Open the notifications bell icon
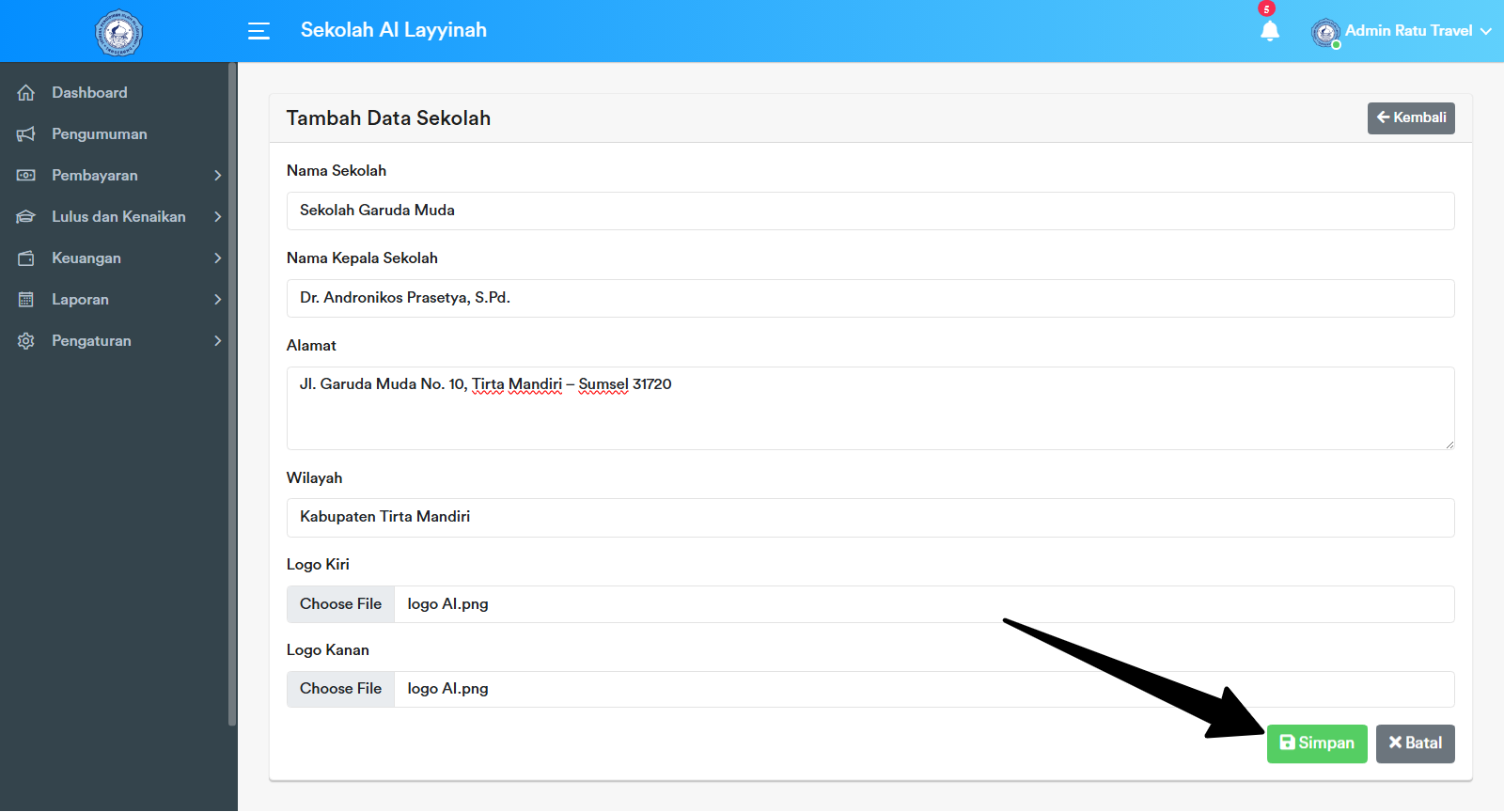Image resolution: width=1504 pixels, height=812 pixels. coord(1270,31)
